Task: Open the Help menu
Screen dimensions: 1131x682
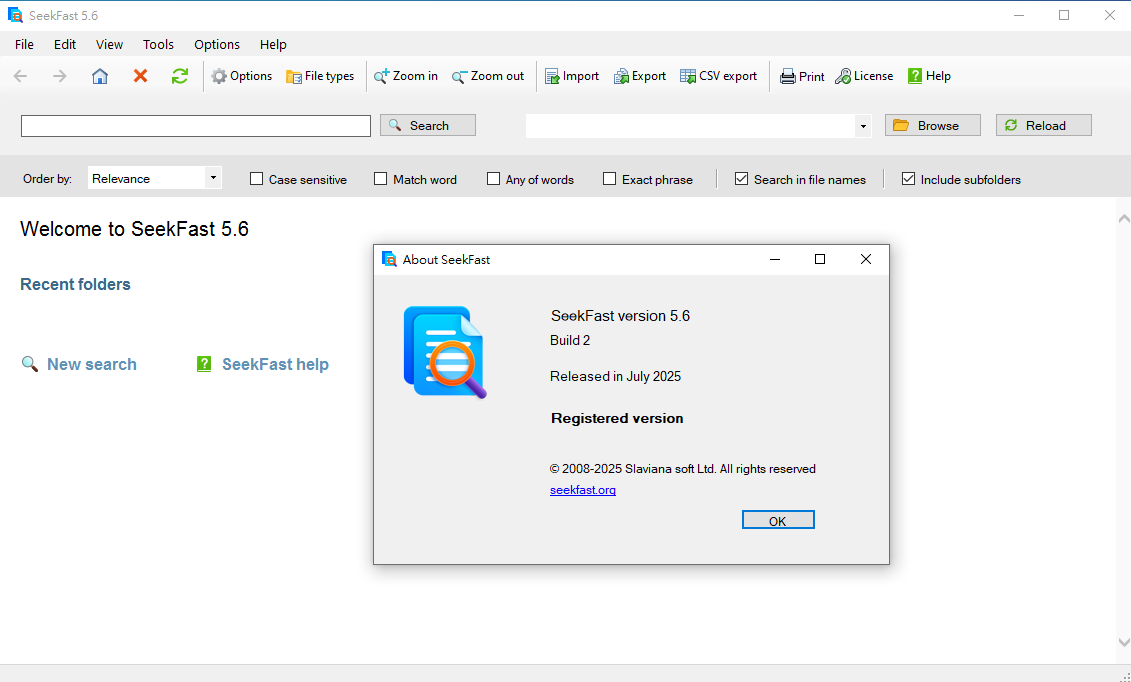Action: 273,44
